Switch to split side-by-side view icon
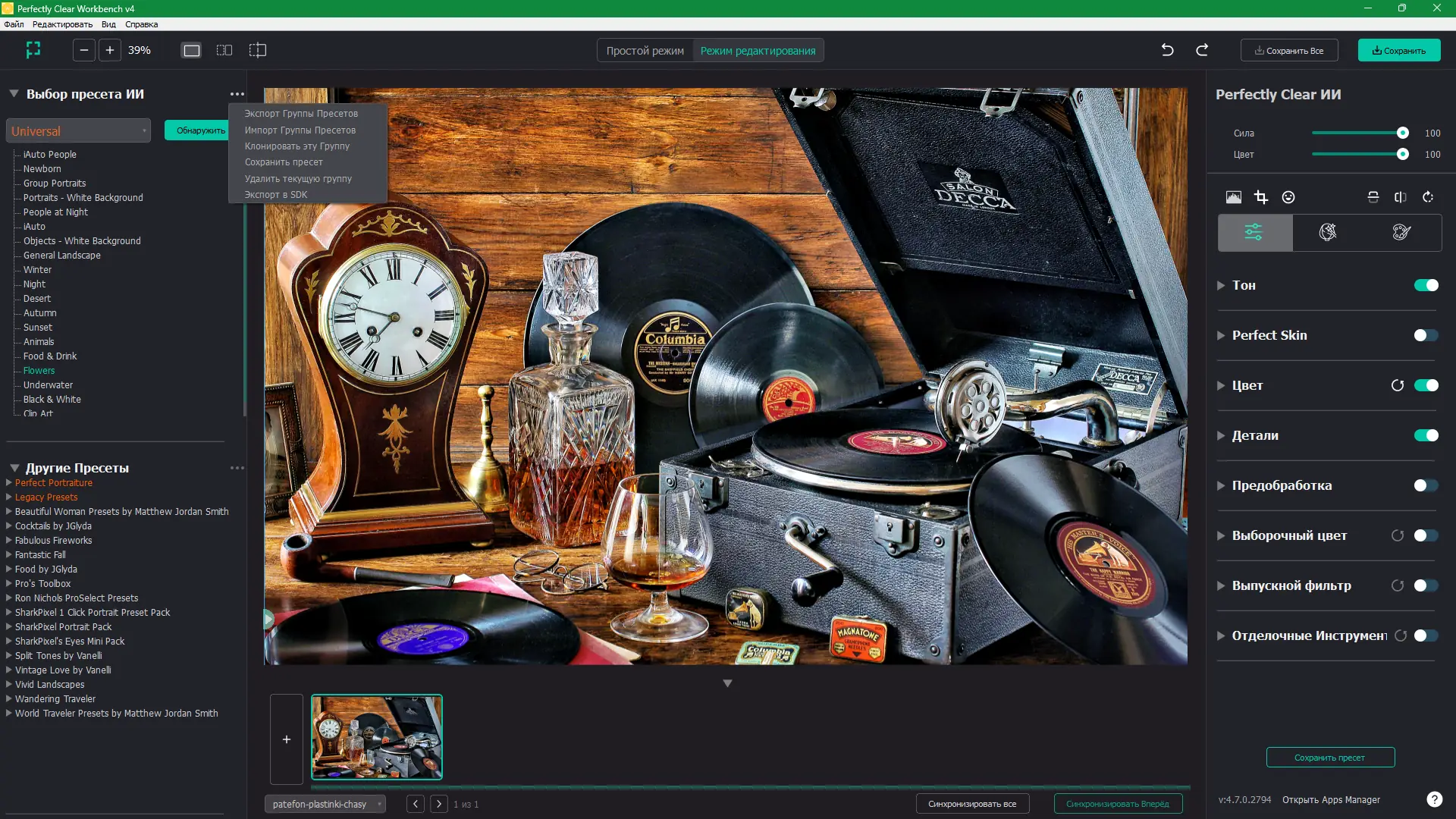The height and width of the screenshot is (819, 1456). point(224,50)
